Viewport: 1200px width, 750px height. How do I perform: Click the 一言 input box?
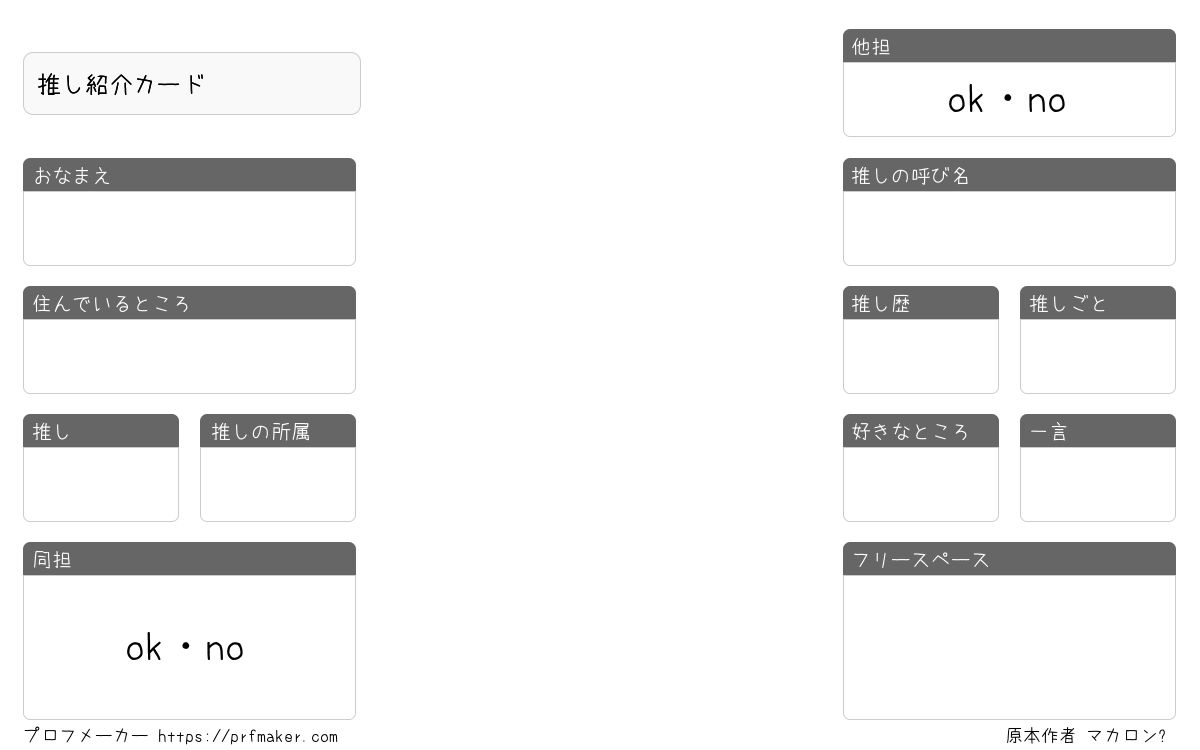tap(1098, 484)
